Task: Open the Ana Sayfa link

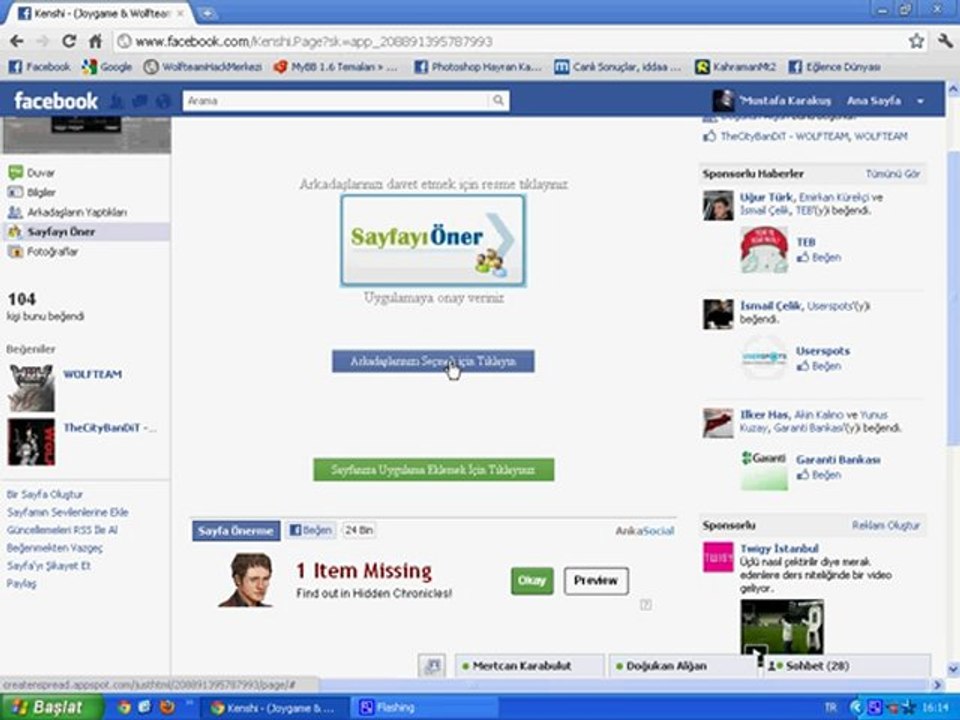Action: tap(874, 101)
